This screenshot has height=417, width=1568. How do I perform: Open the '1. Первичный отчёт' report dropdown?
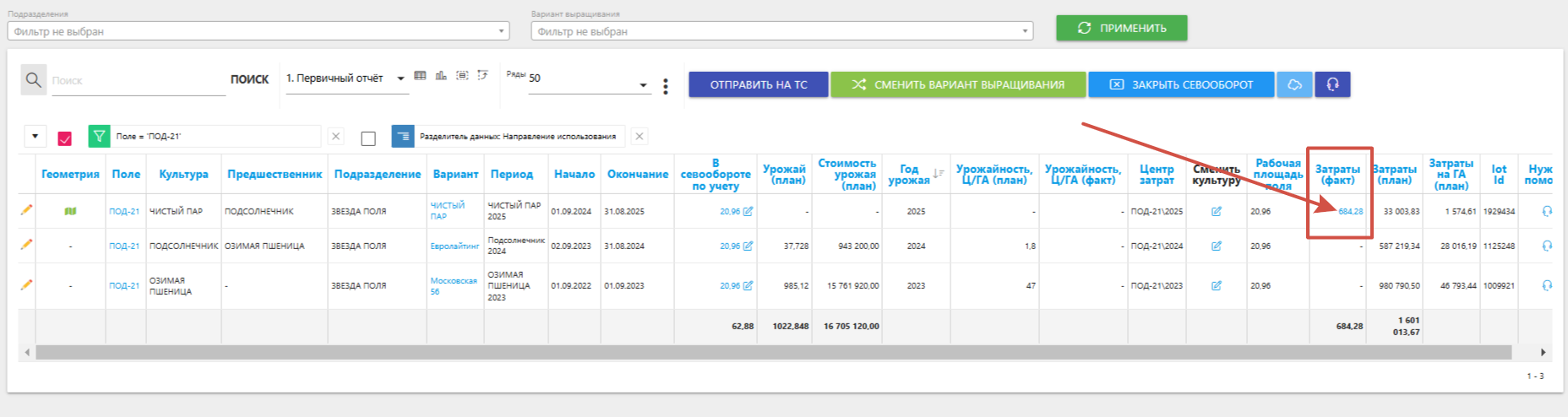(345, 79)
